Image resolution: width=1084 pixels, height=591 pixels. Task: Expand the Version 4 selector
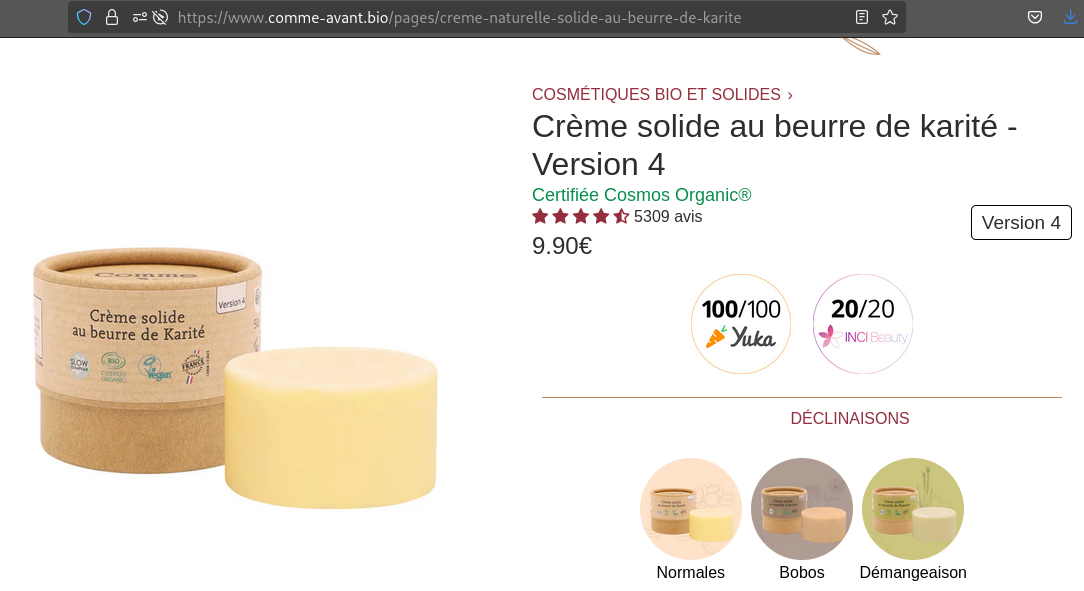tap(1021, 223)
